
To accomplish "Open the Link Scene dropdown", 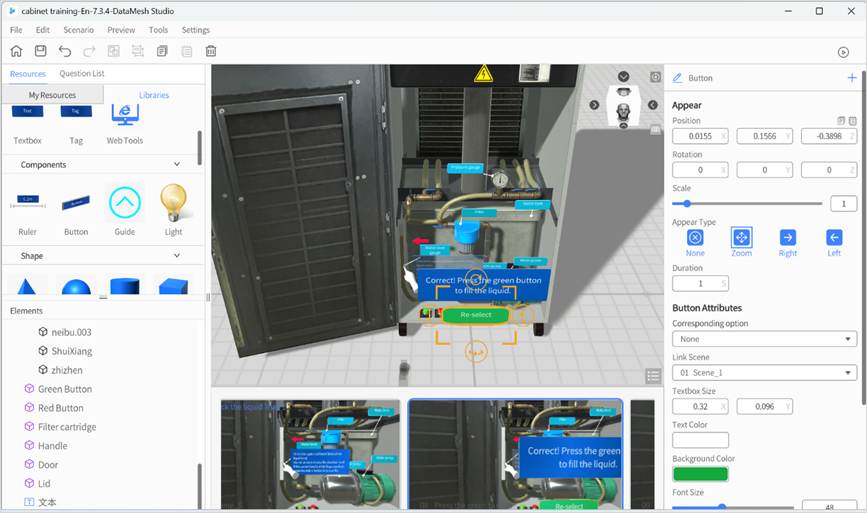I will 764,373.
